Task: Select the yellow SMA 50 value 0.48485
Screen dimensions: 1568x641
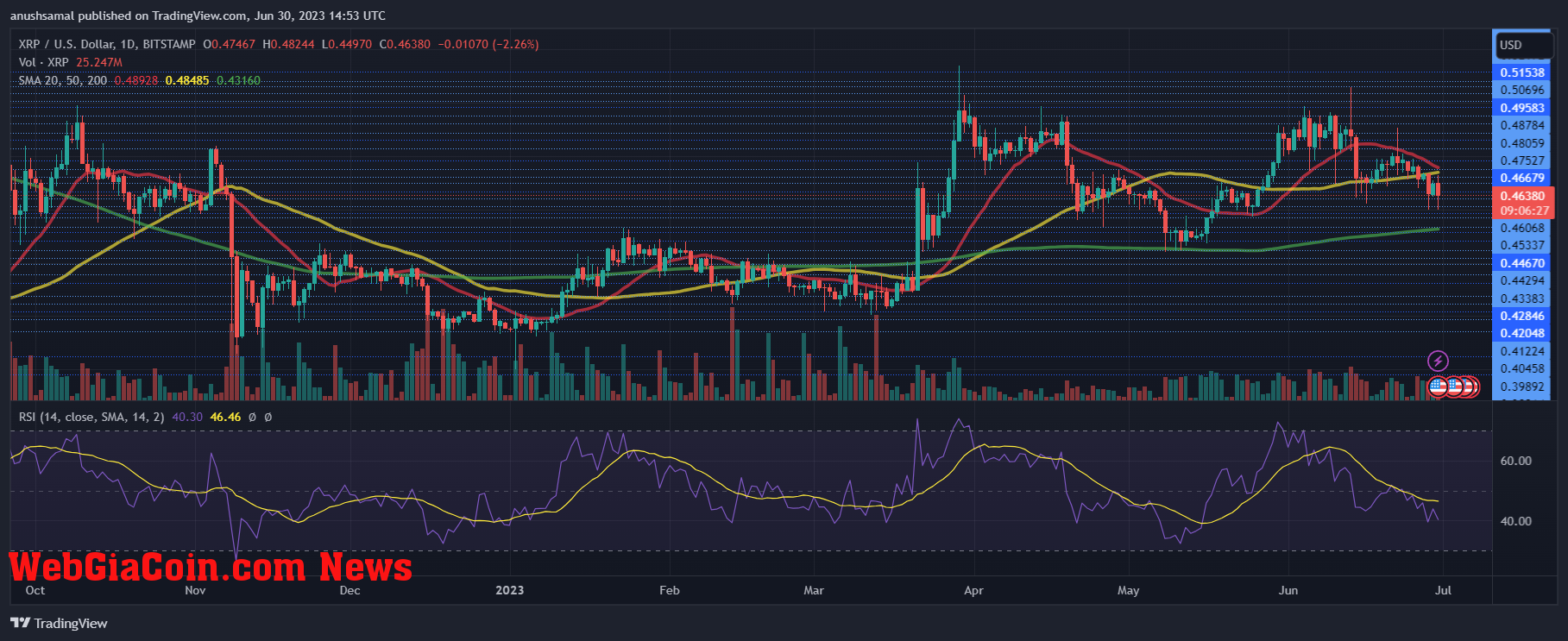Action: tap(187, 80)
